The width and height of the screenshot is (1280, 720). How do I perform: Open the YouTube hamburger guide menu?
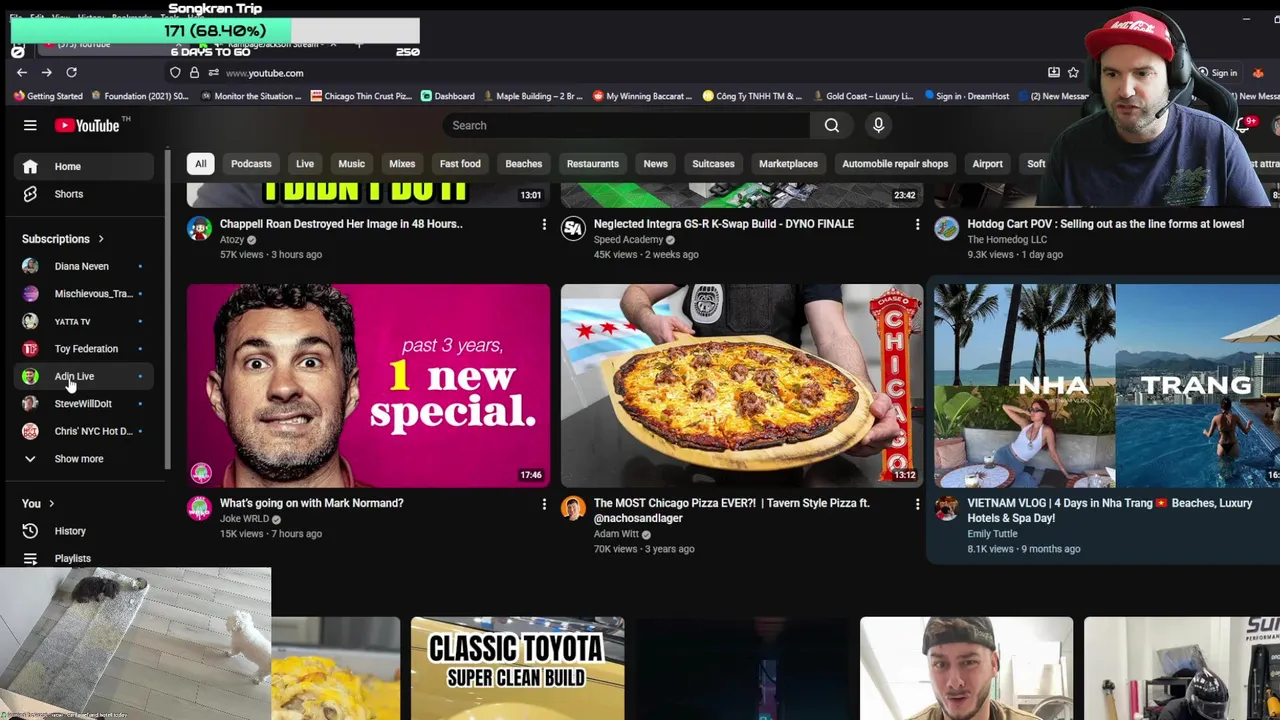(30, 125)
